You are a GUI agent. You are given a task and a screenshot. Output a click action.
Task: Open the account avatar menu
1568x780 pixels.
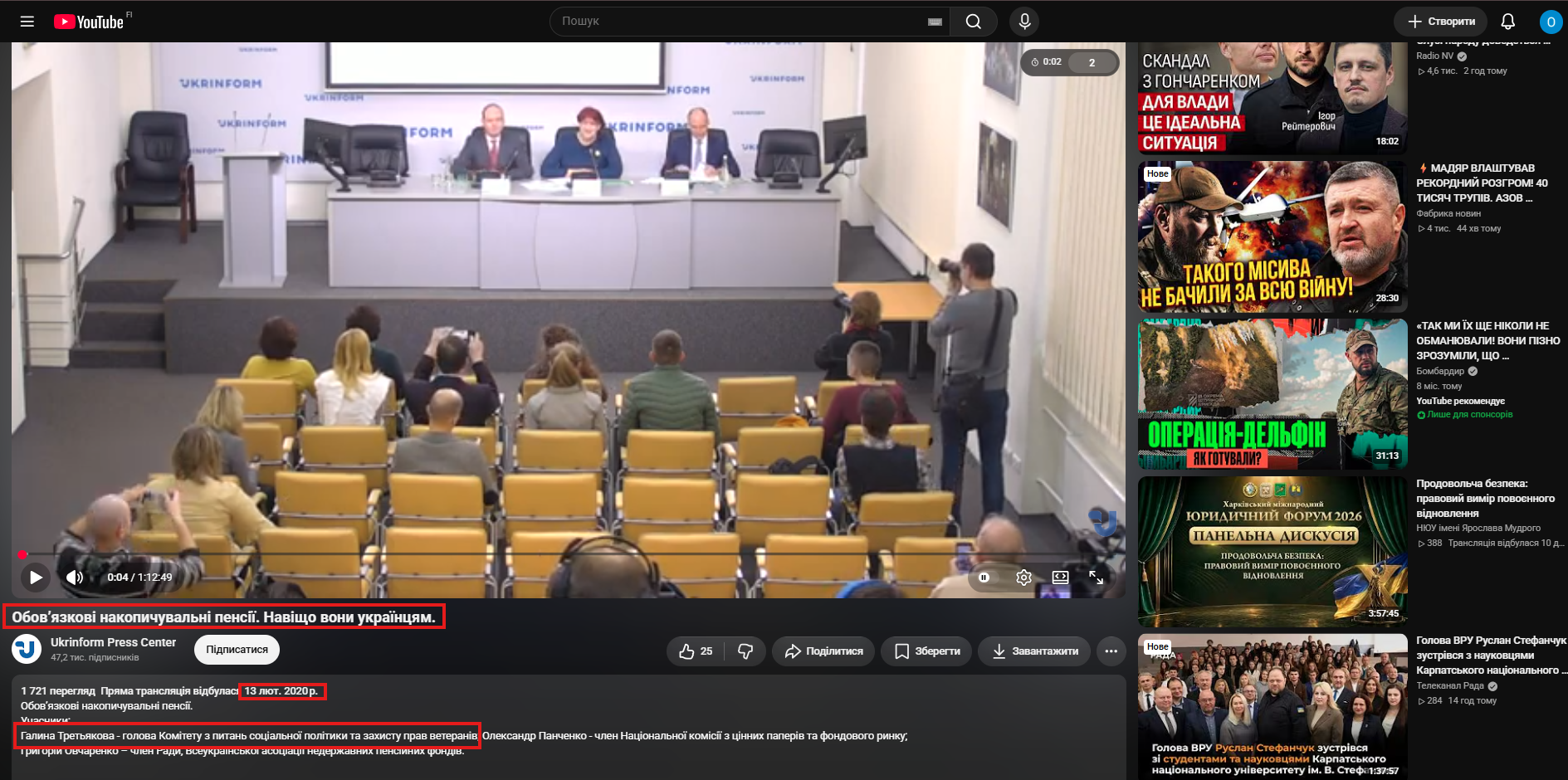[x=1550, y=22]
